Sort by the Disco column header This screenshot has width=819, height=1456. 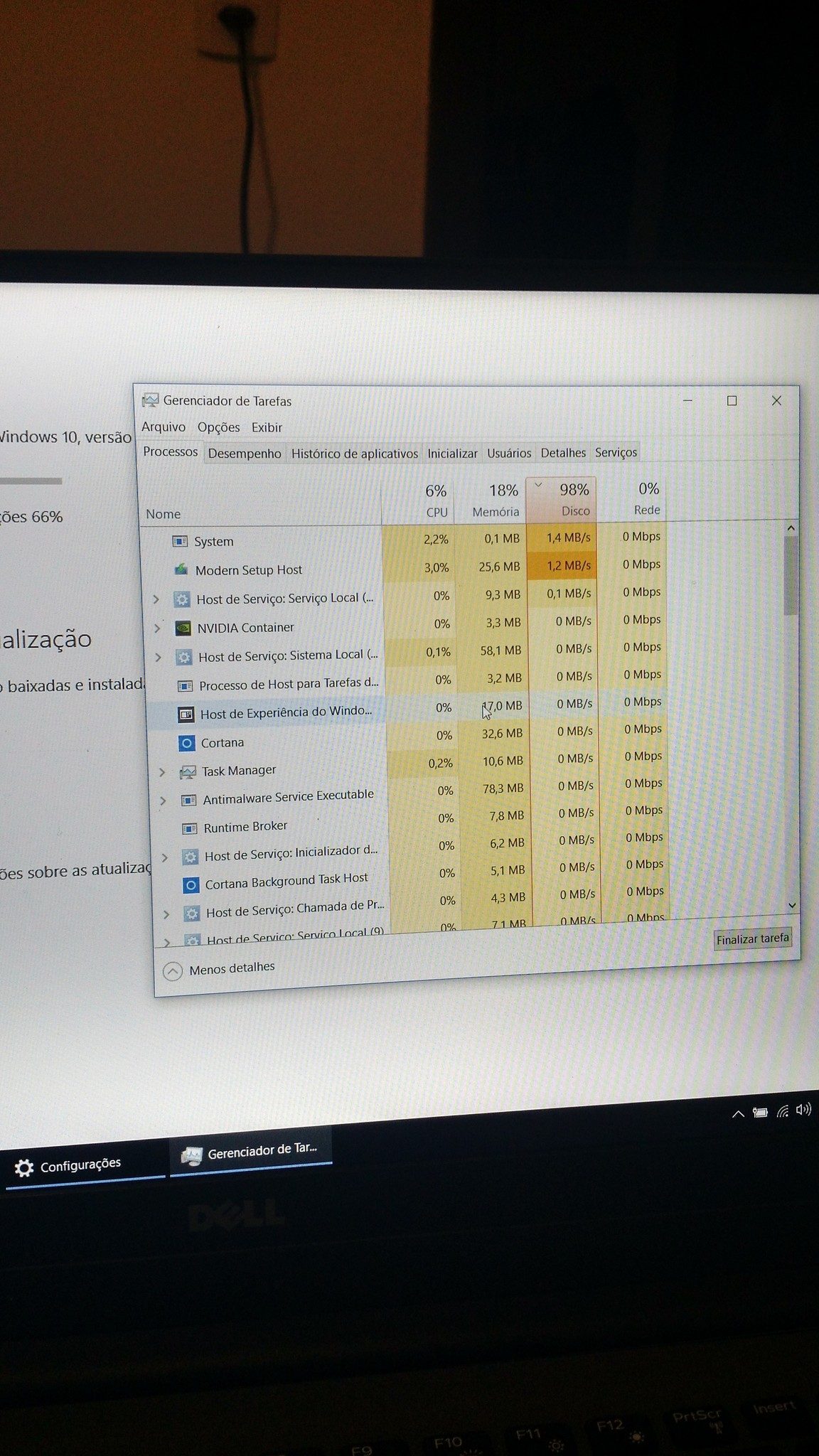[561, 500]
